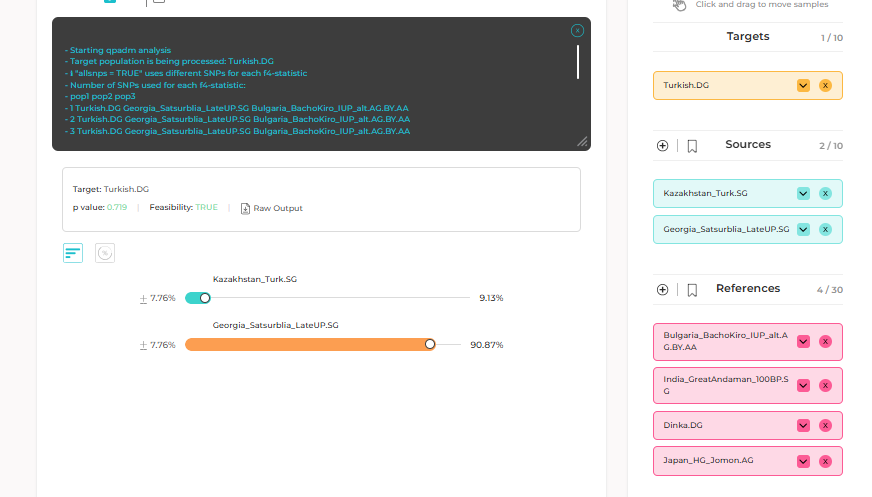The width and height of the screenshot is (872, 497).
Task: Click the Georgia_Satsurblia_LateUP.SG slider handle
Action: click(430, 344)
